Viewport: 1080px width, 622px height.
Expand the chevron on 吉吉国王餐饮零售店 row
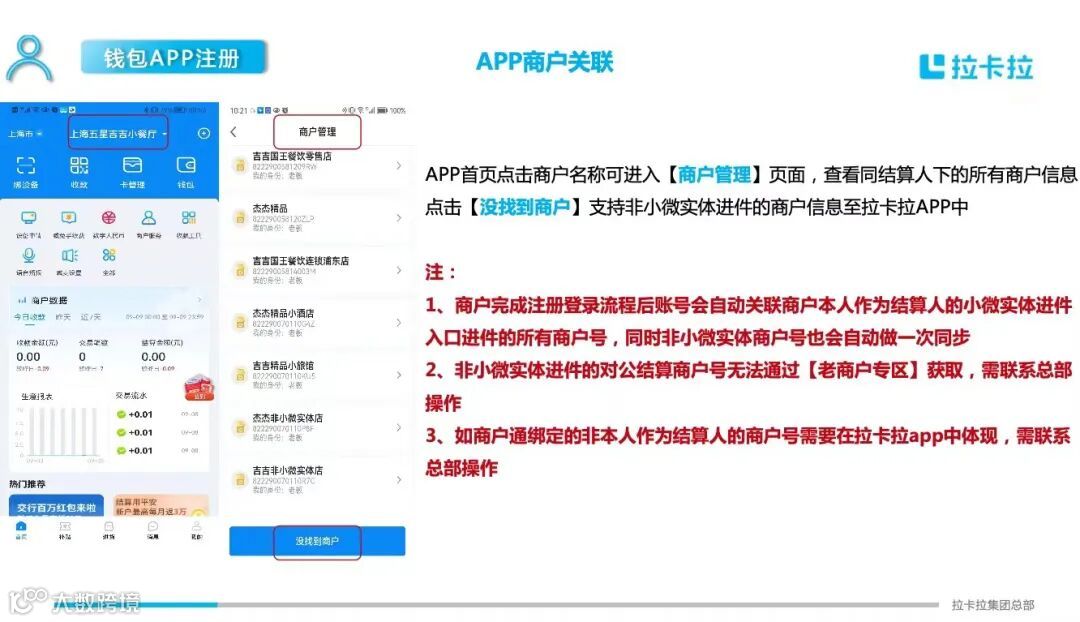coord(399,165)
